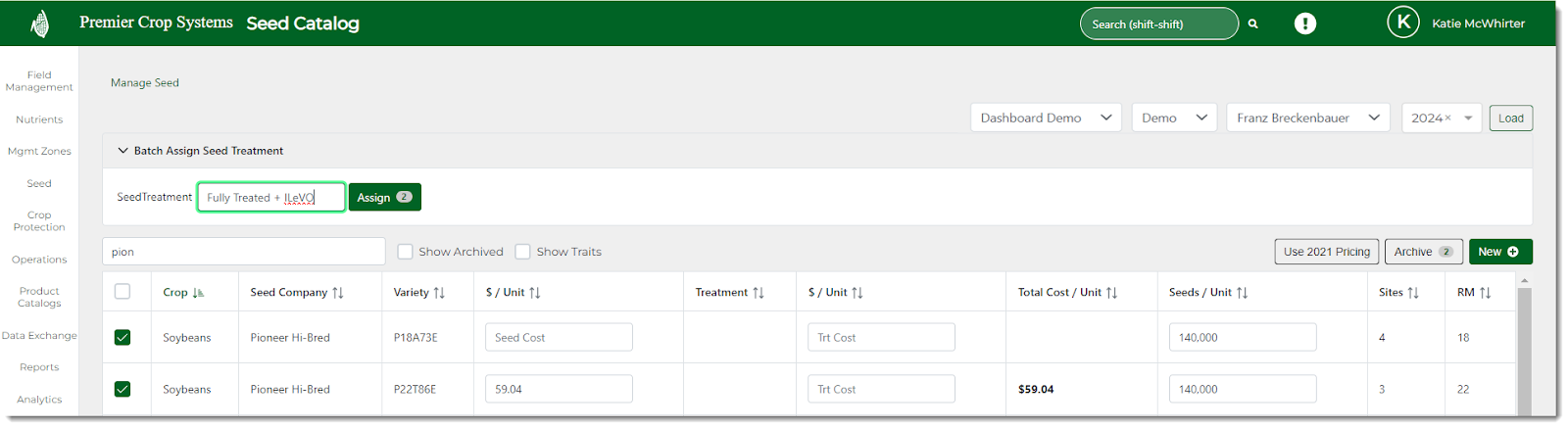Click Trt Cost field for P18A73E

point(882,337)
